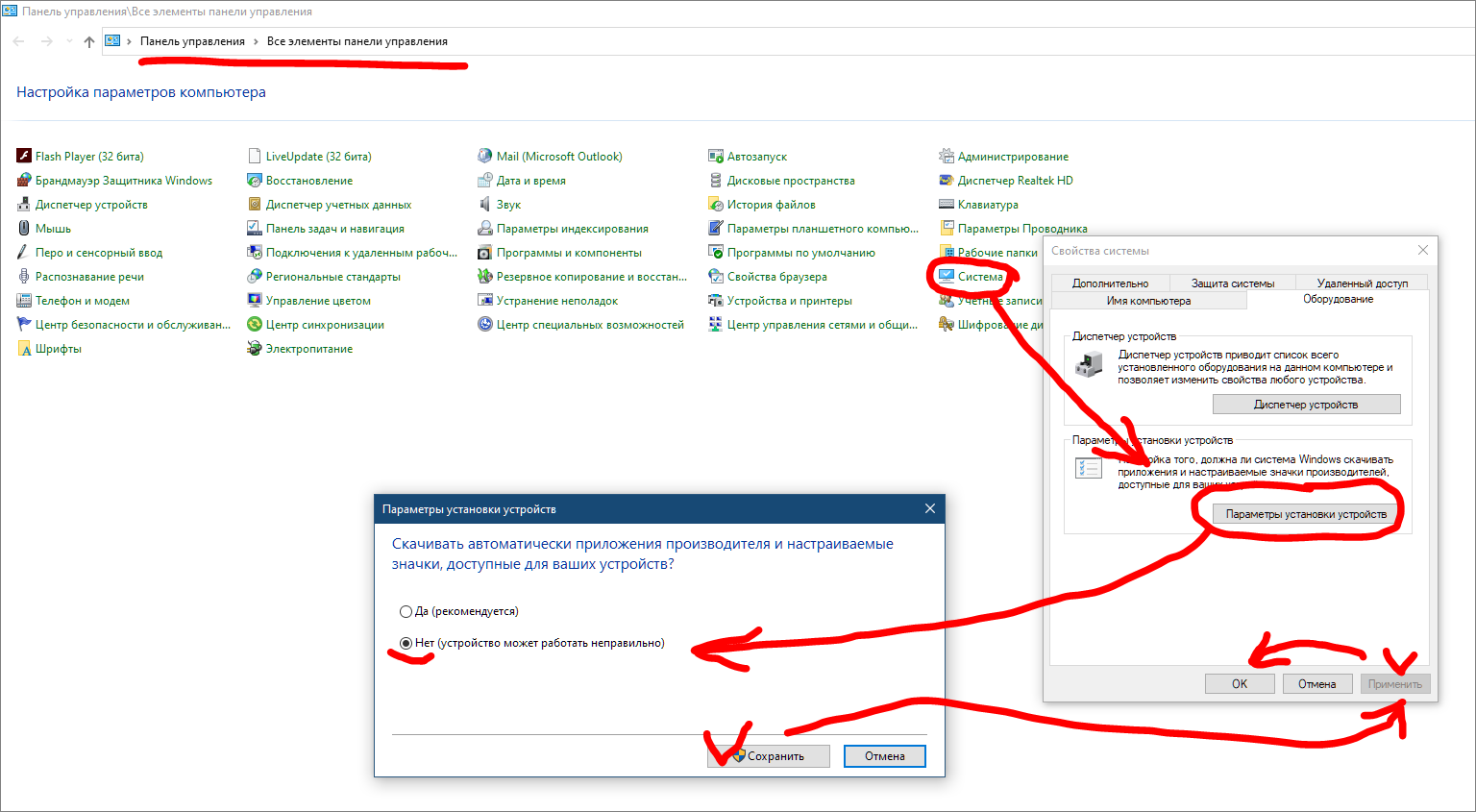The width and height of the screenshot is (1476, 812).
Task: Click the Восстановление icon
Action: pos(255,180)
